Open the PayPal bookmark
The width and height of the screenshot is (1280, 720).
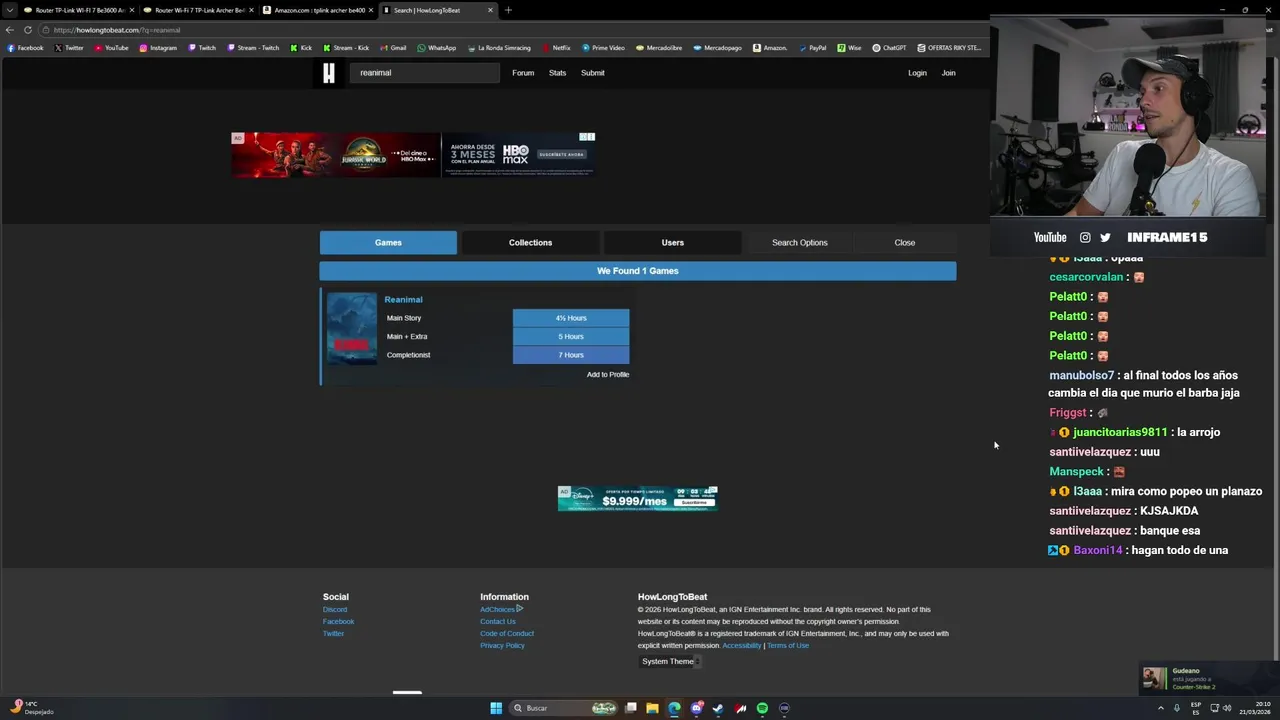(812, 48)
